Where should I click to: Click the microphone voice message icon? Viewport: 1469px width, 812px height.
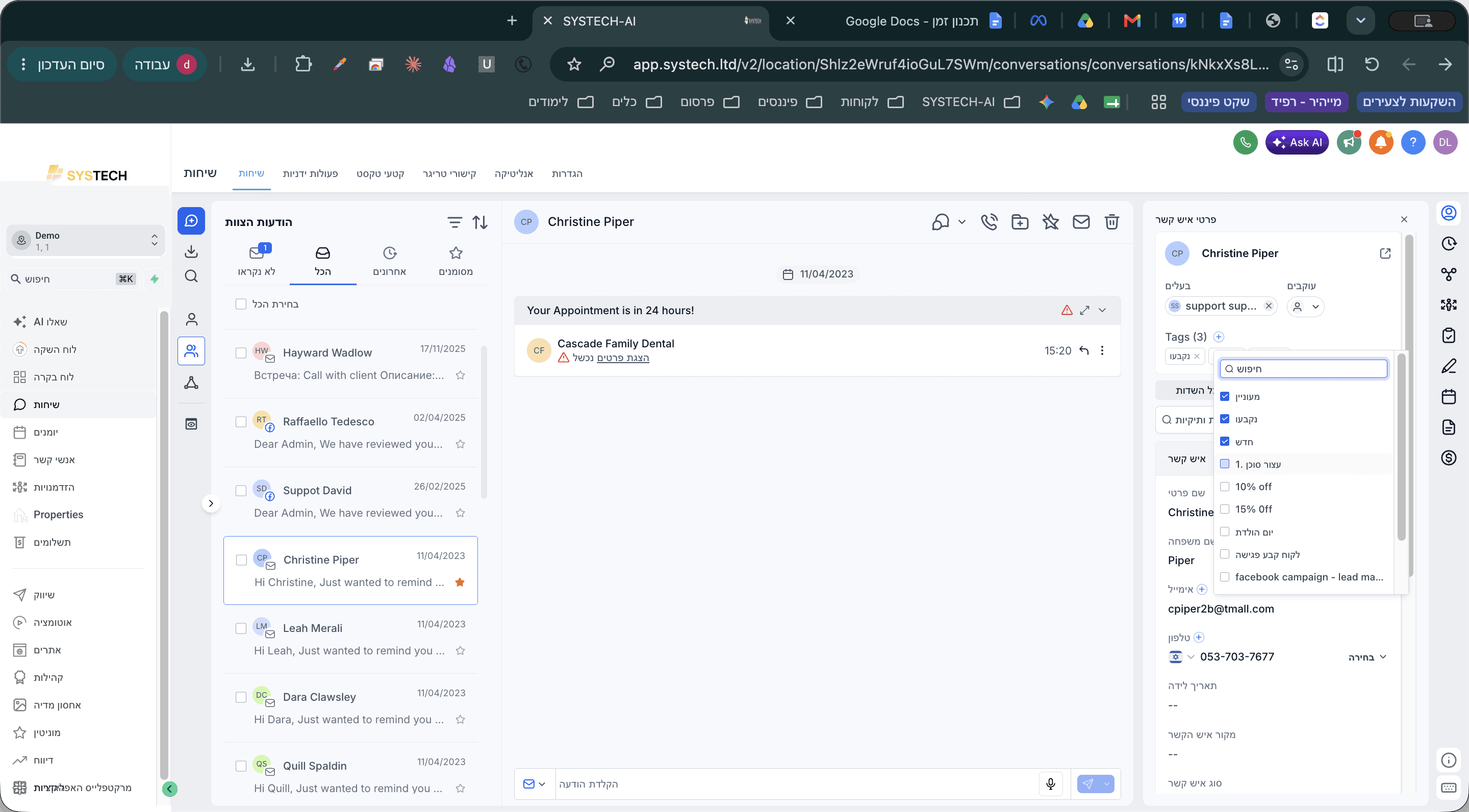(1050, 783)
